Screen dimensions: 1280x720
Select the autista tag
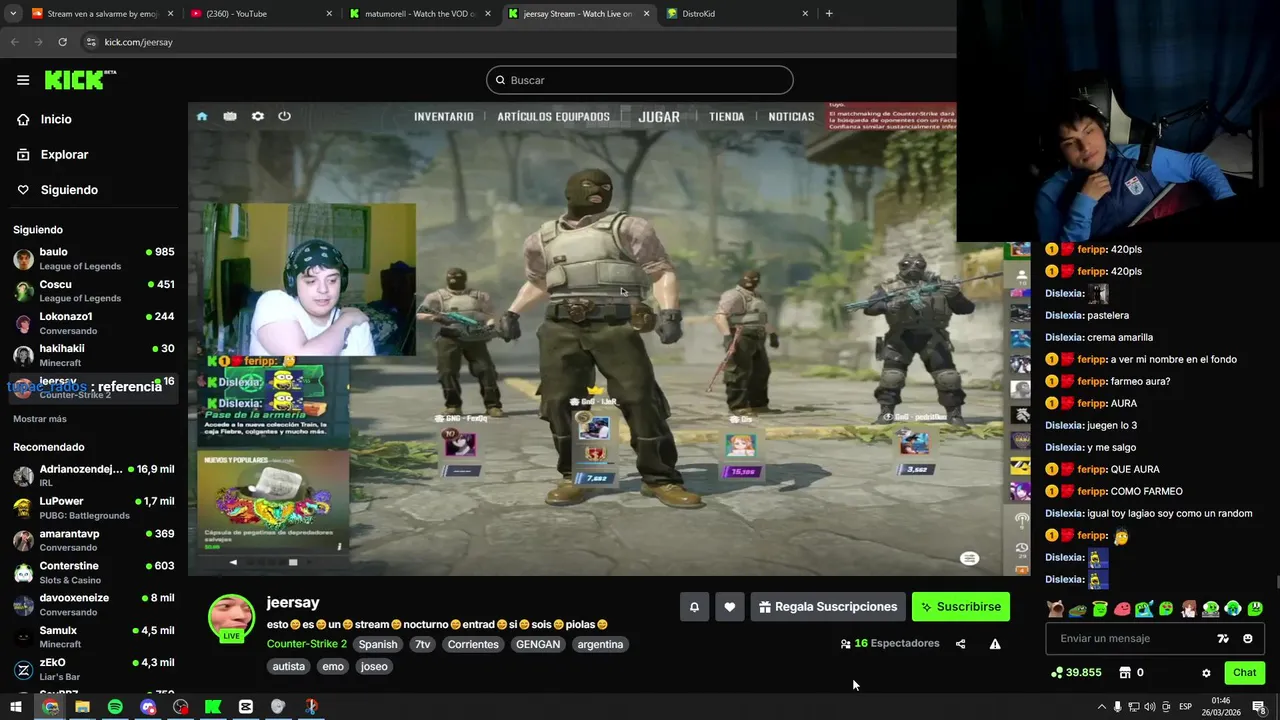[289, 667]
